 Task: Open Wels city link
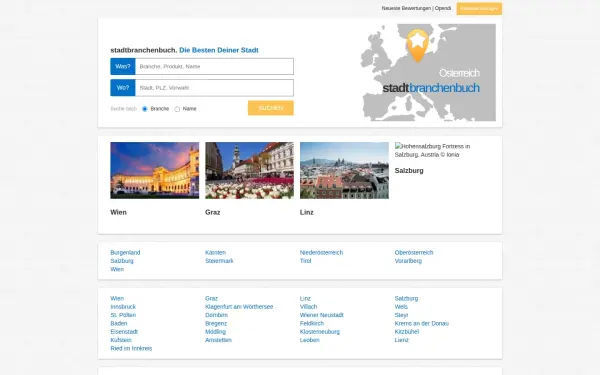(x=401, y=307)
